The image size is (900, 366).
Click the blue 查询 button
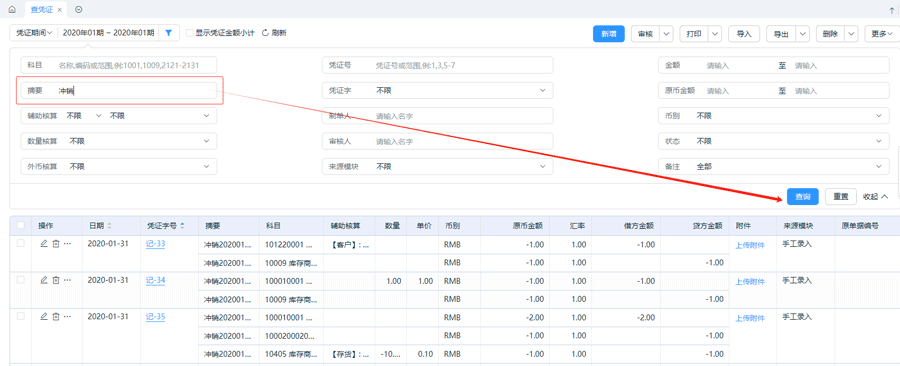tap(802, 197)
